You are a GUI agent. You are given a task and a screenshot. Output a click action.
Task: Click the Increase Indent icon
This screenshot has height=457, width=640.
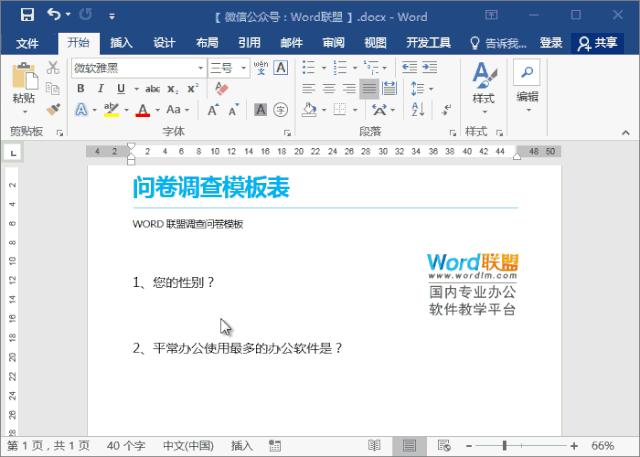[429, 67]
